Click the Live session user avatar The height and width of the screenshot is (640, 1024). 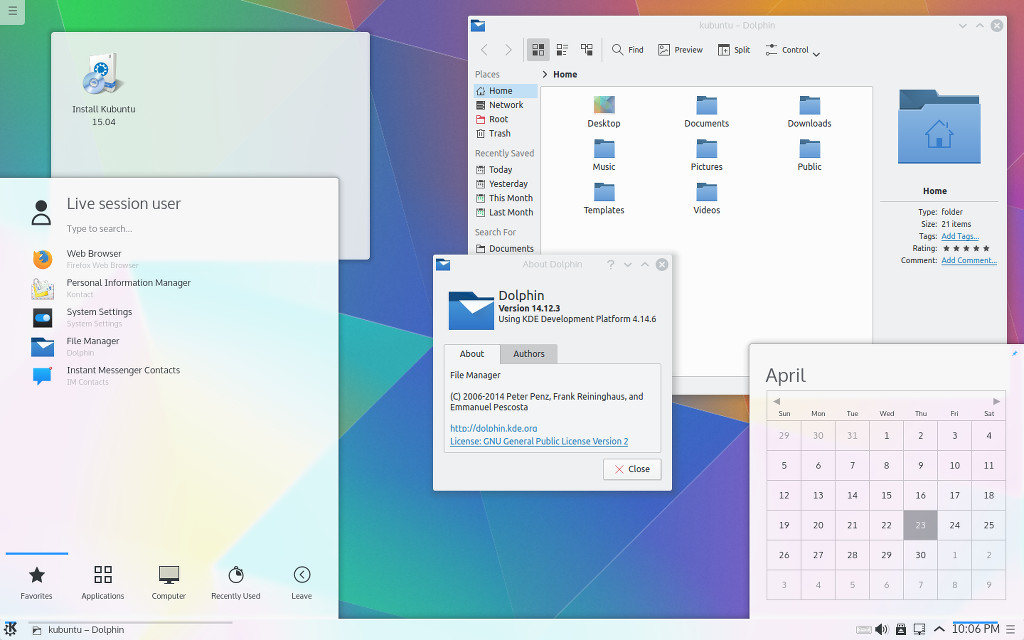tap(41, 212)
